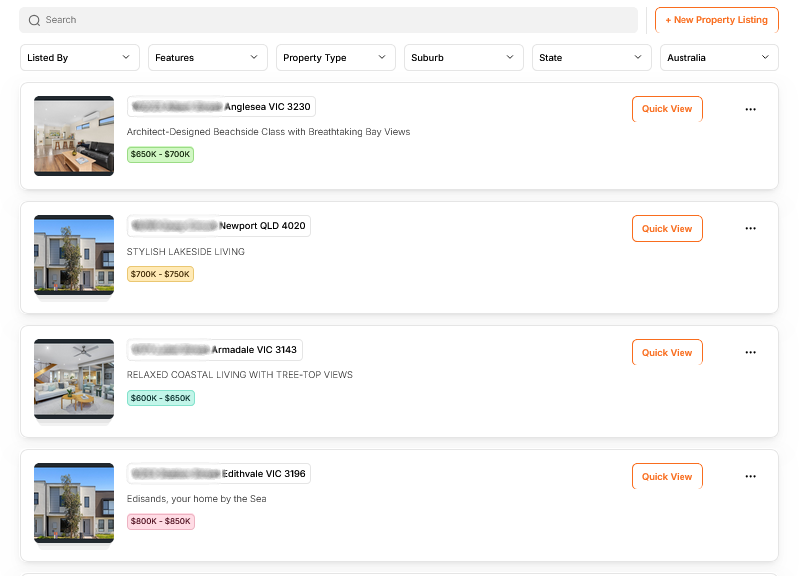Select the State dropdown
800x576 pixels.
click(x=592, y=58)
